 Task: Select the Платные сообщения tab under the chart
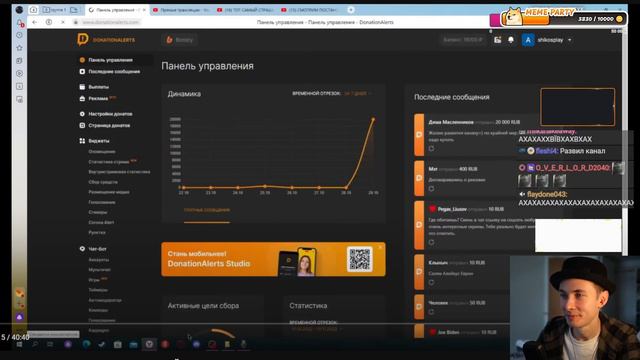207,210
